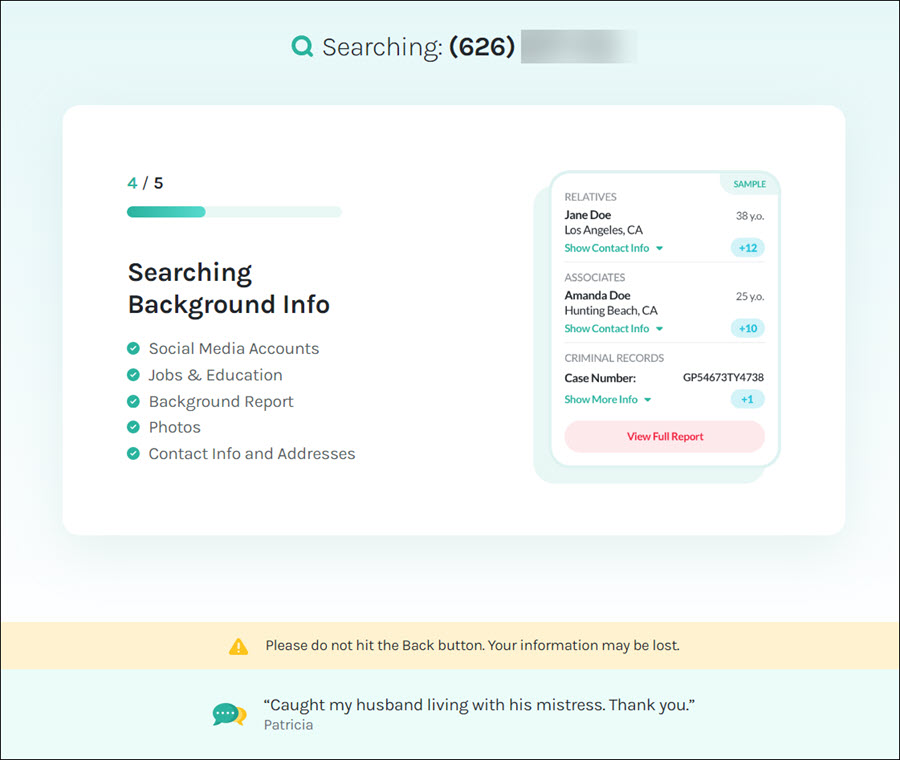This screenshot has height=760, width=900.
Task: Expand Amanda Doe's Show Contact Info arrow
Action: click(660, 329)
